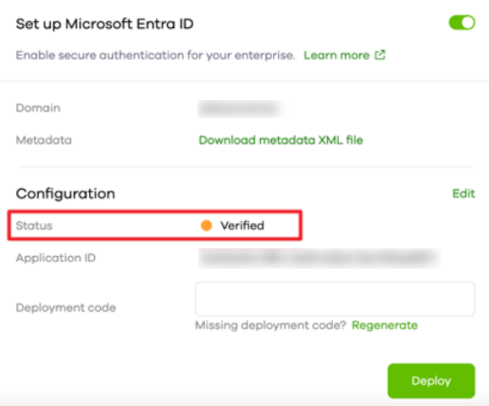Toggle the Microsoft Entra ID switch off
The height and width of the screenshot is (406, 489).
462,23
